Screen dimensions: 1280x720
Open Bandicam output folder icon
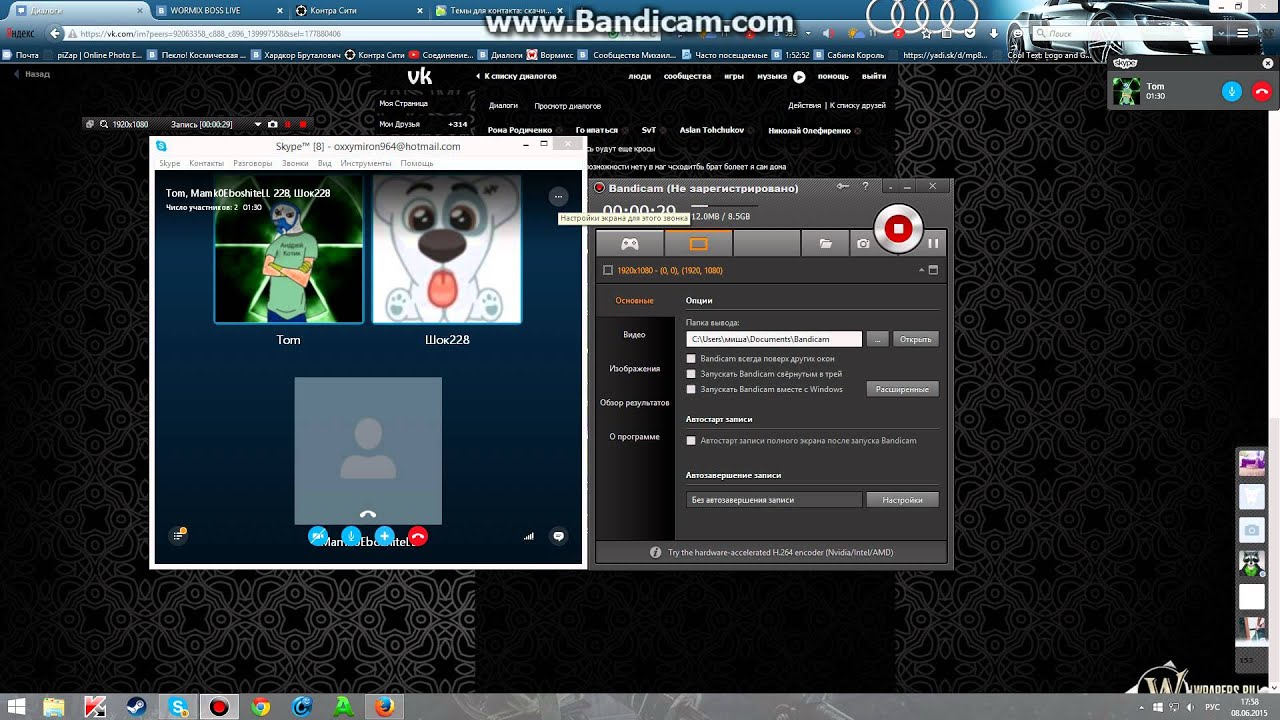coord(825,243)
